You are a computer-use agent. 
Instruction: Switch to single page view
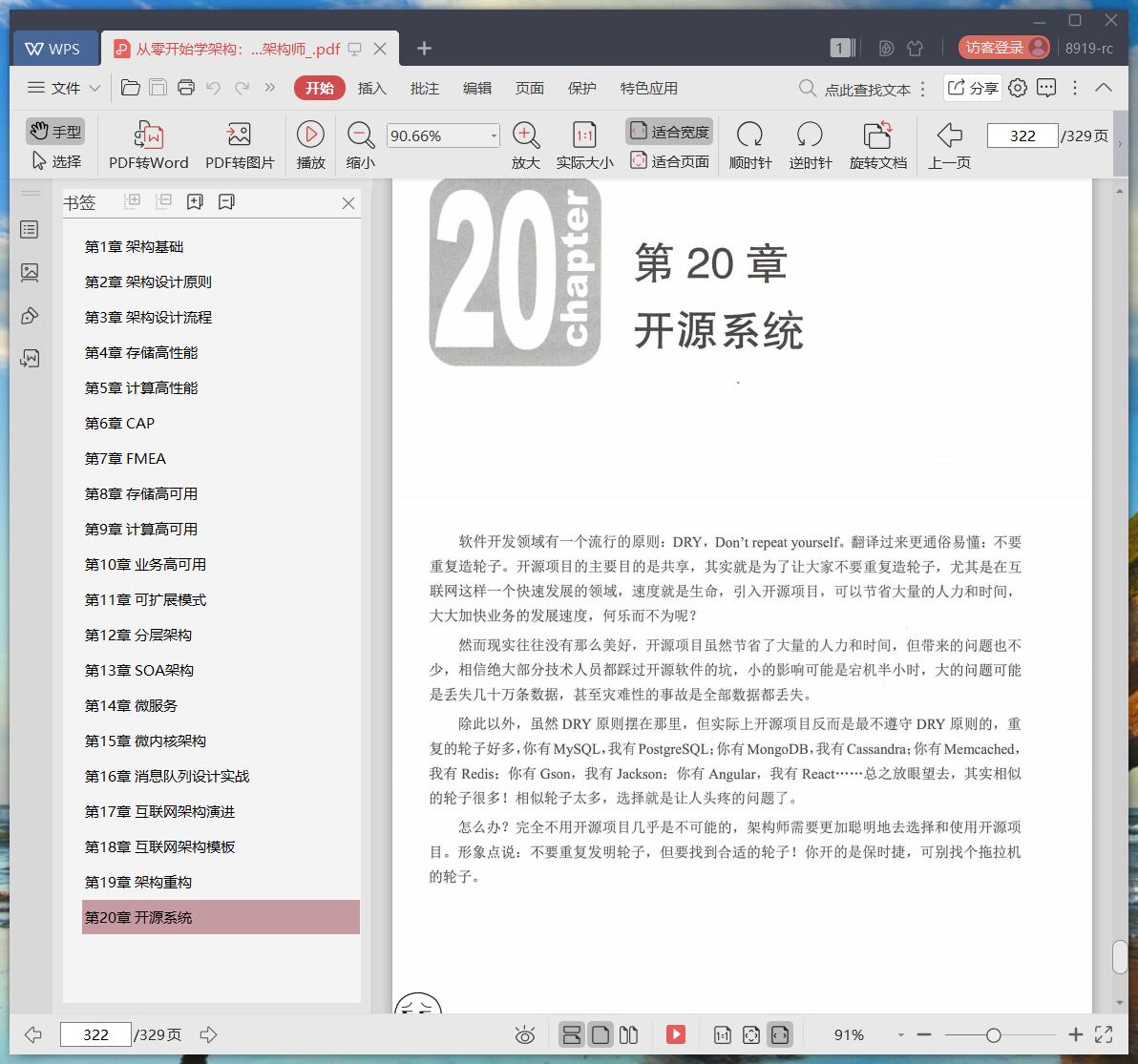[601, 1035]
